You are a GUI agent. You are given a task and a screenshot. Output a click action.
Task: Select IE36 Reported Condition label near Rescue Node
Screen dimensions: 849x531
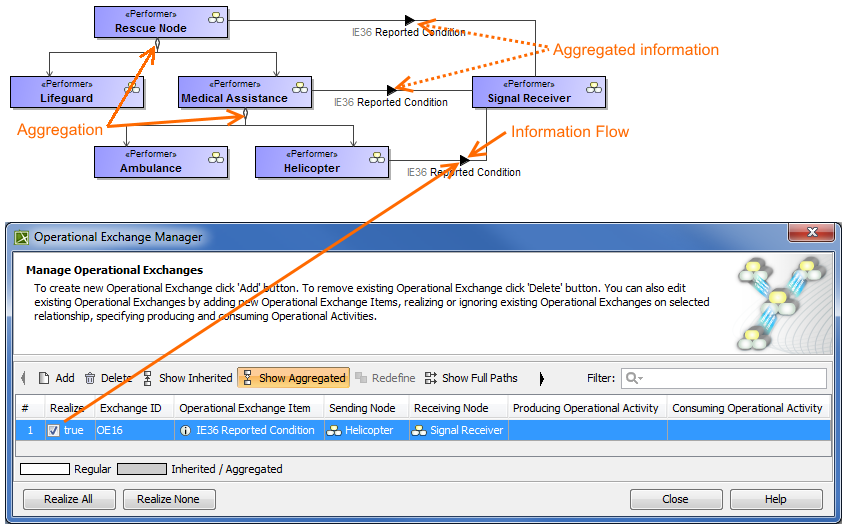[x=409, y=32]
